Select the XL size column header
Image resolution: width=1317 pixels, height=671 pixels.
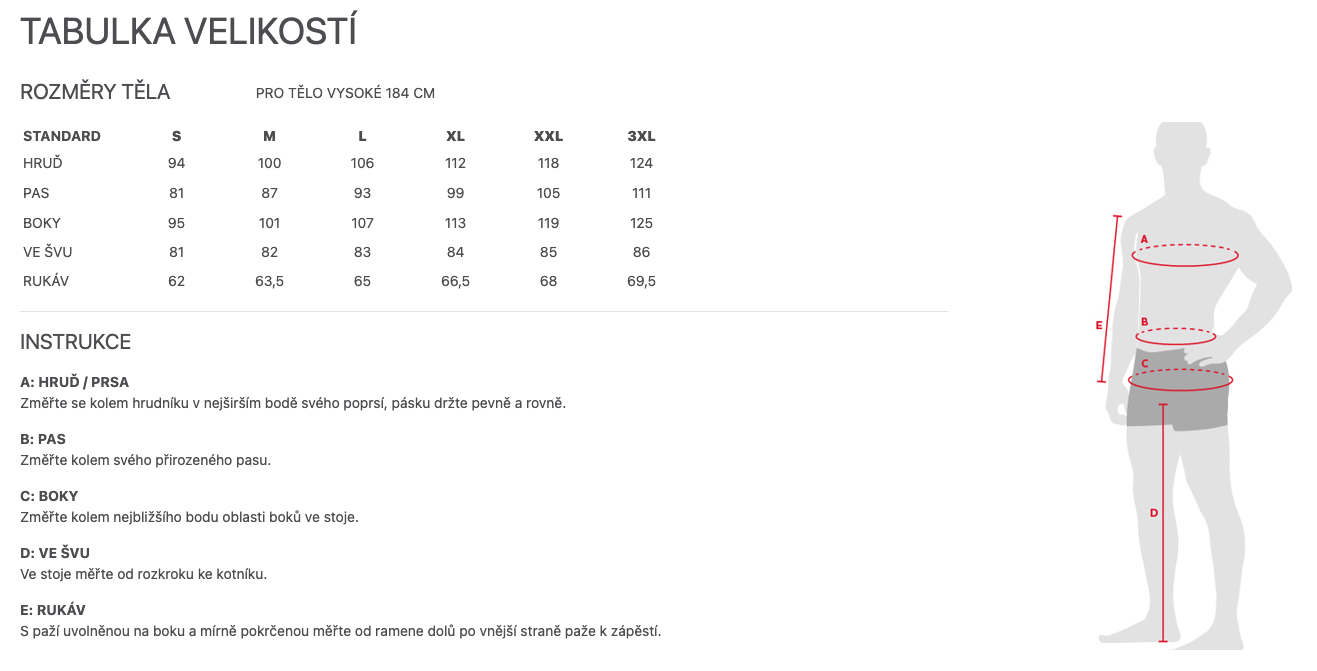[x=455, y=136]
